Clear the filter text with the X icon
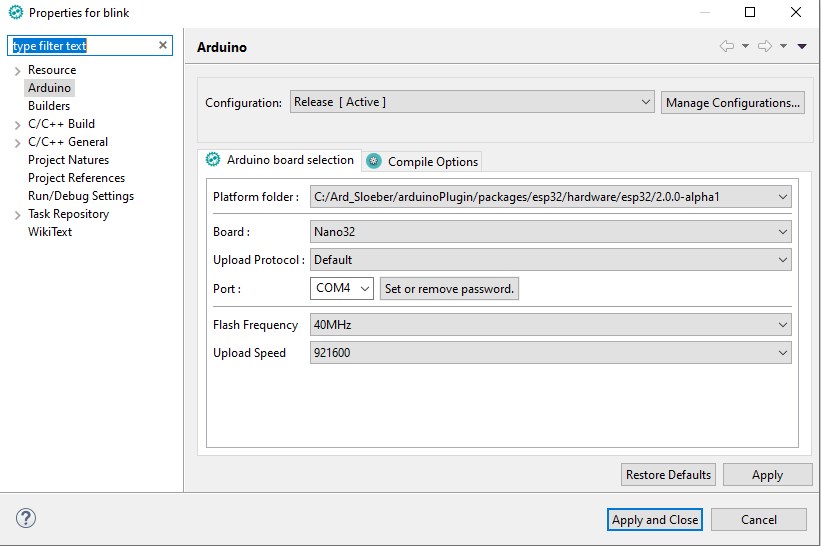Screen dimensions: 821x546 click(x=163, y=45)
